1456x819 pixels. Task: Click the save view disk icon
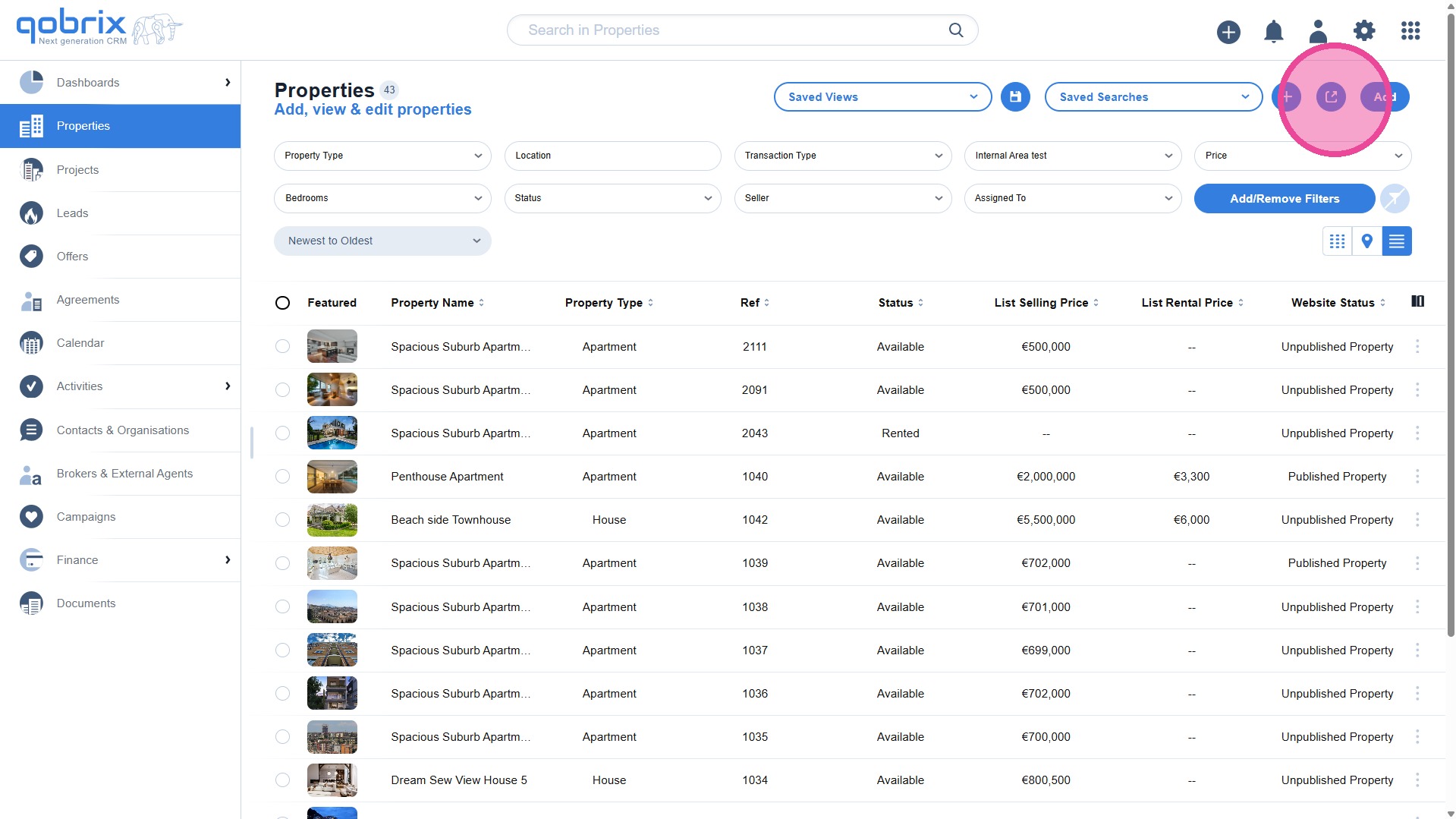click(1014, 97)
